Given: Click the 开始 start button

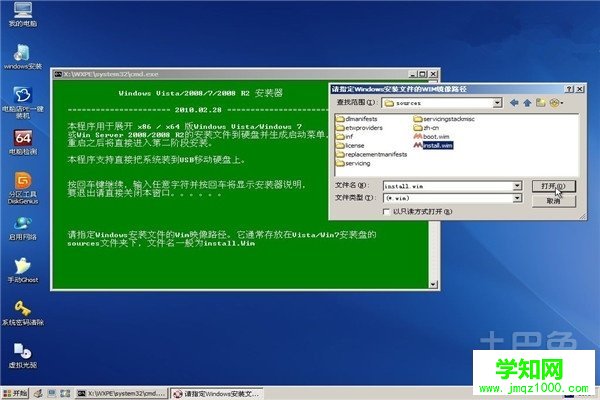Looking at the screenshot, I should click(15, 393).
